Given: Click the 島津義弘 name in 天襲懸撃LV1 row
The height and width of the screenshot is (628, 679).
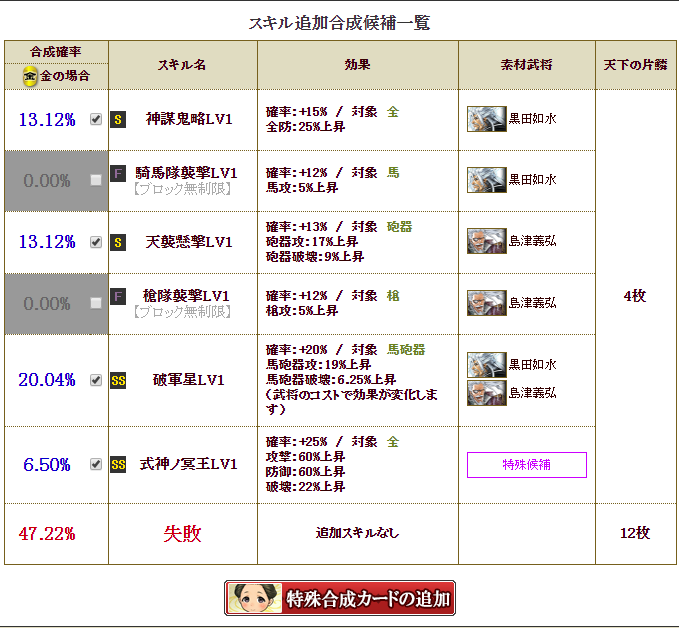Looking at the screenshot, I should (533, 241).
